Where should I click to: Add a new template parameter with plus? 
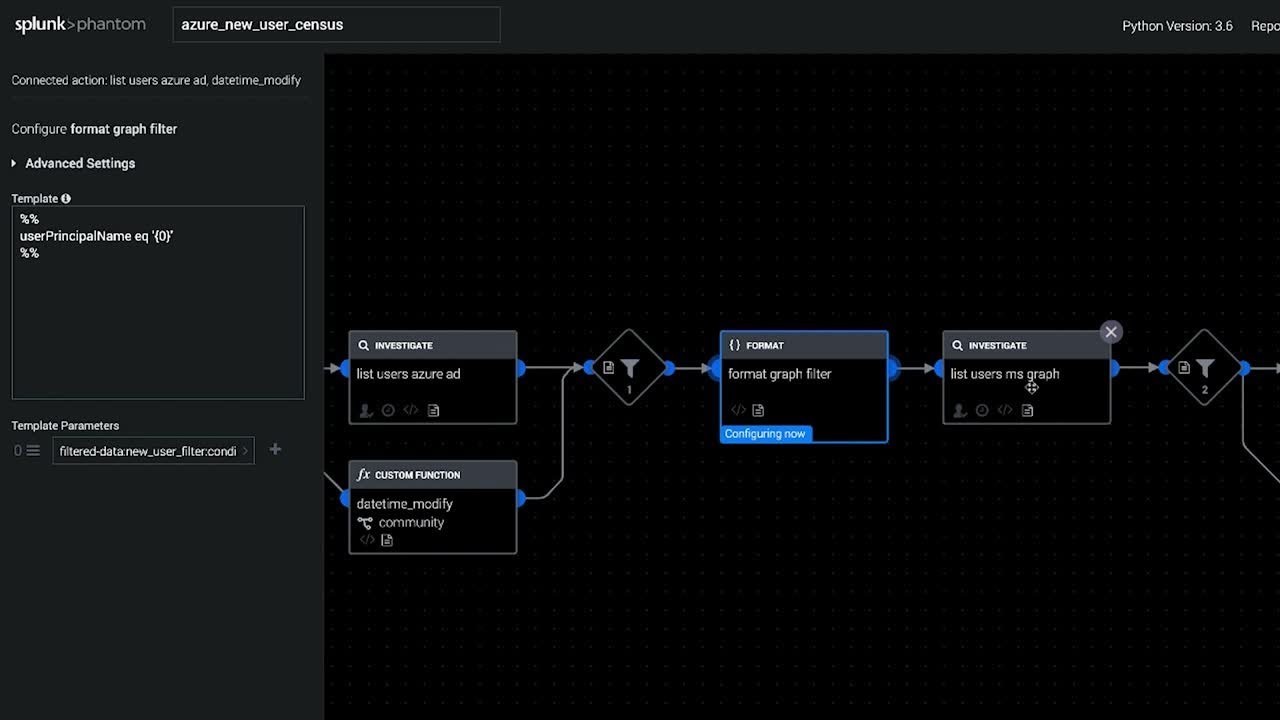pyautogui.click(x=275, y=450)
